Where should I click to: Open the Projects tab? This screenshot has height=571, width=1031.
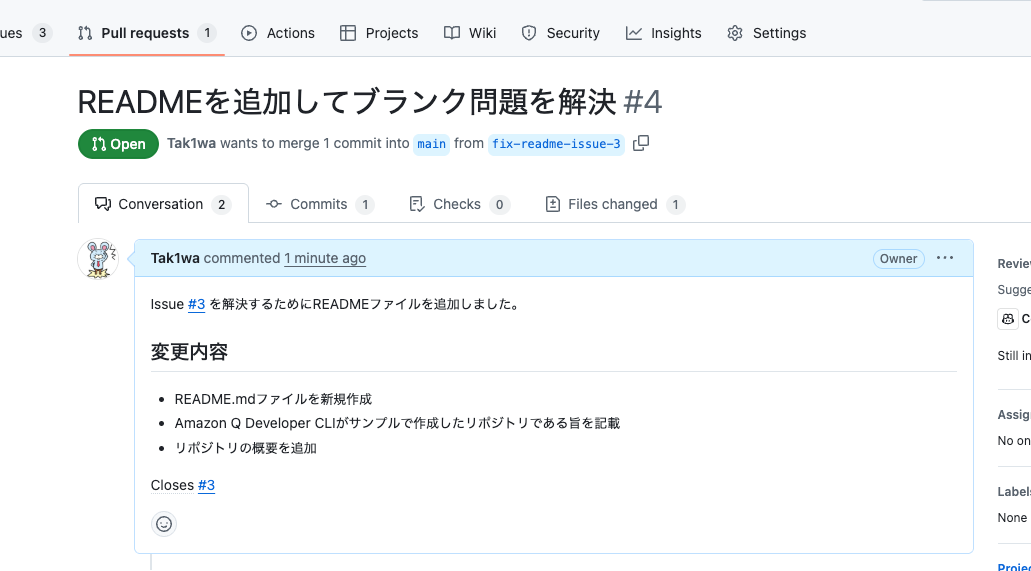pyautogui.click(x=379, y=33)
